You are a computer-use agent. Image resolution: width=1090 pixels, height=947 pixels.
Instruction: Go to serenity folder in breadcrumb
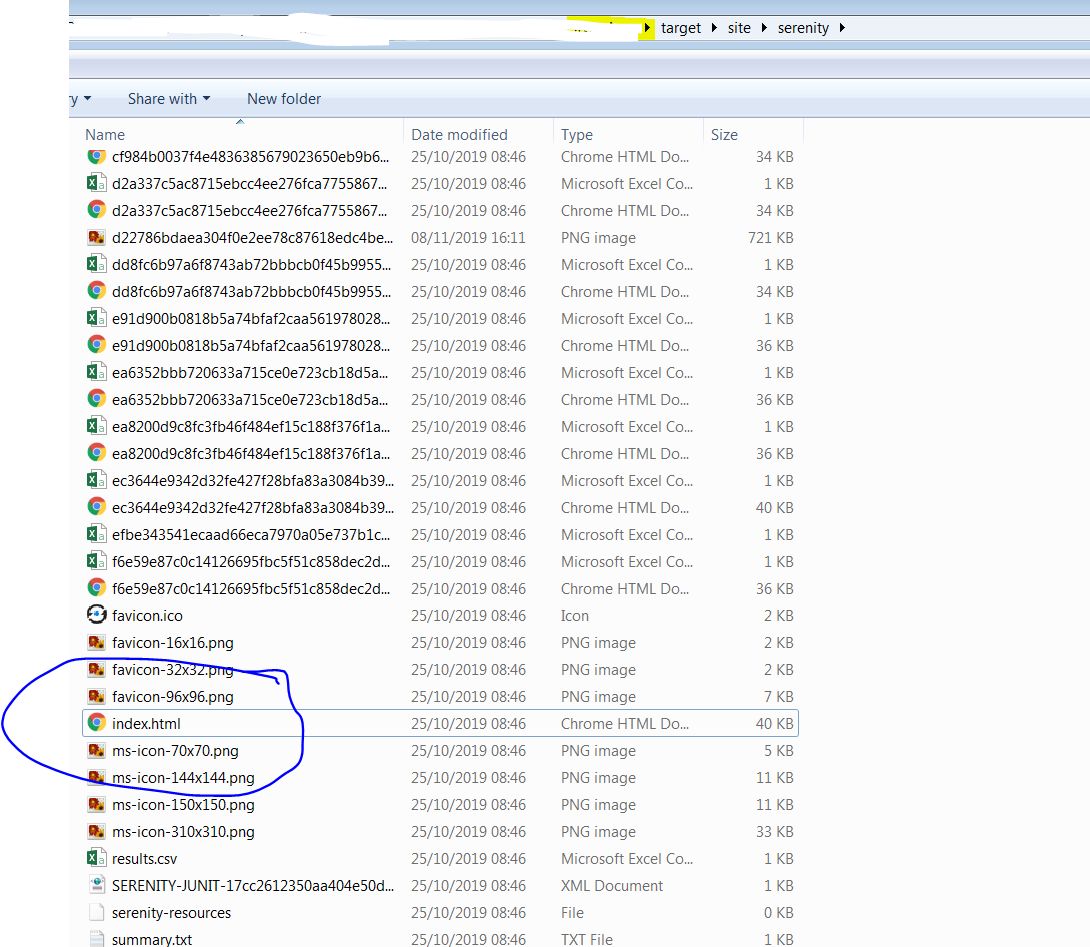click(x=803, y=28)
